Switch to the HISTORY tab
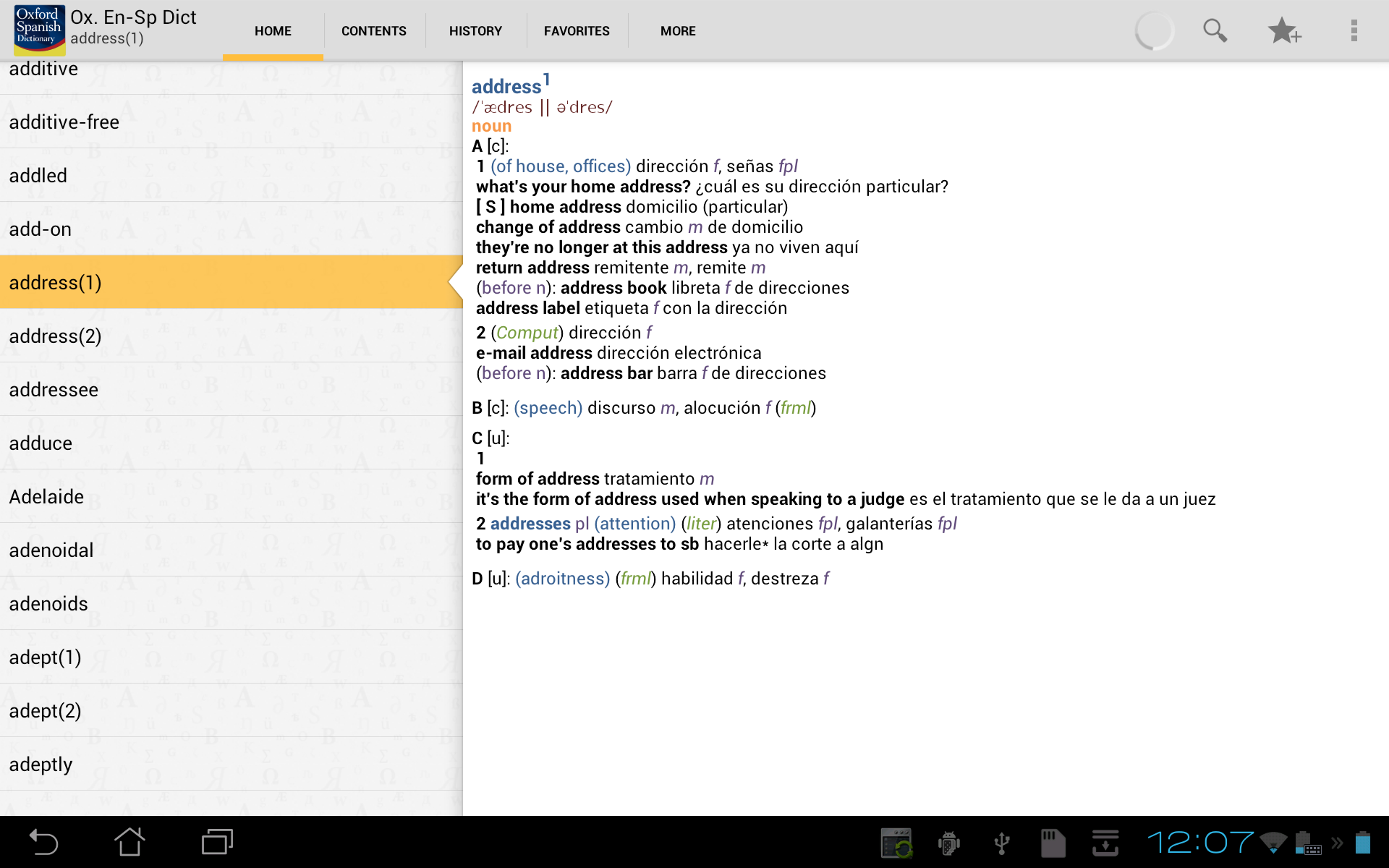The height and width of the screenshot is (868, 1389). (475, 31)
